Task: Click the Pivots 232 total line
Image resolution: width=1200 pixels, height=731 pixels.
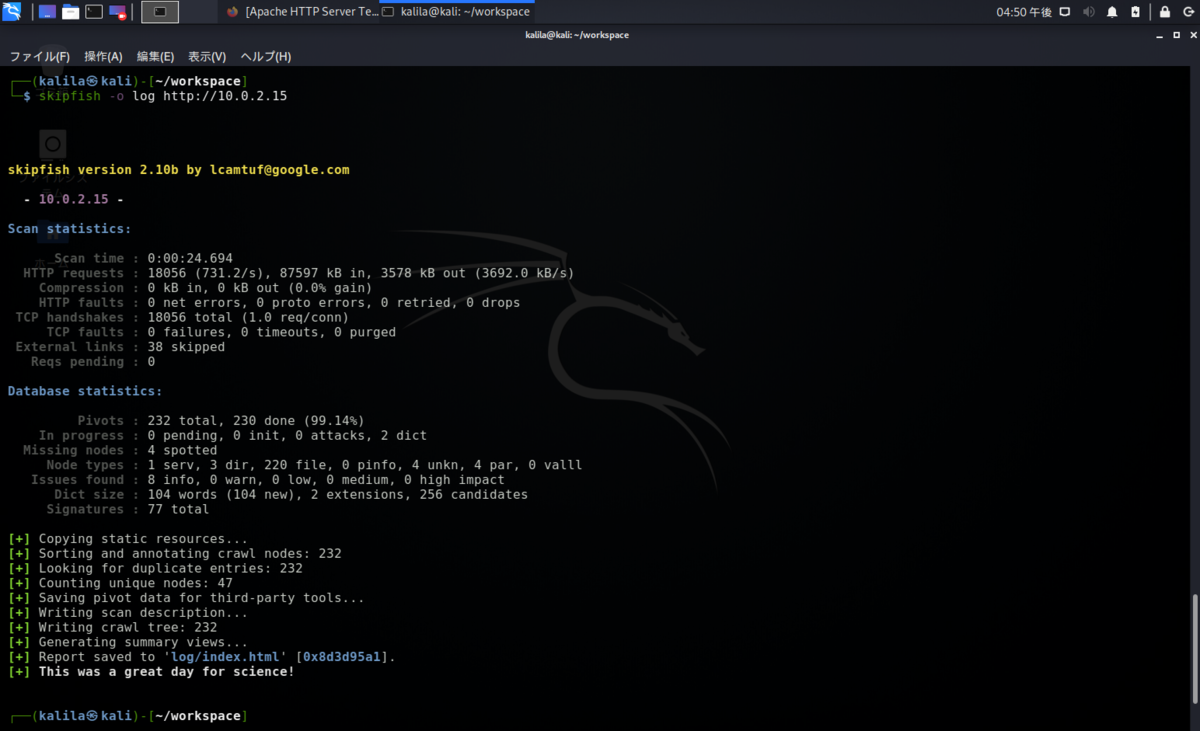Action: click(221, 421)
